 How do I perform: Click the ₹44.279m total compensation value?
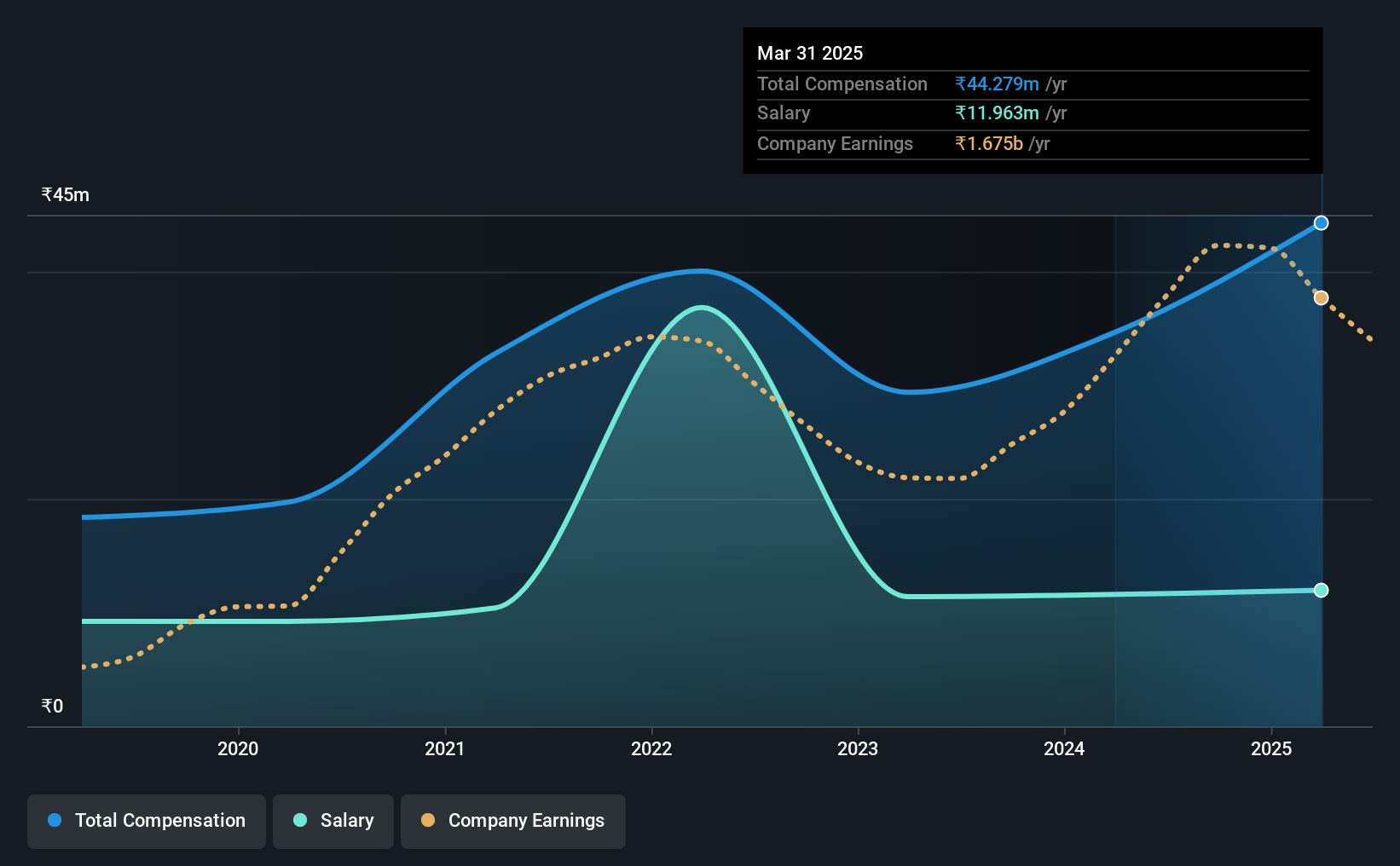click(x=997, y=84)
